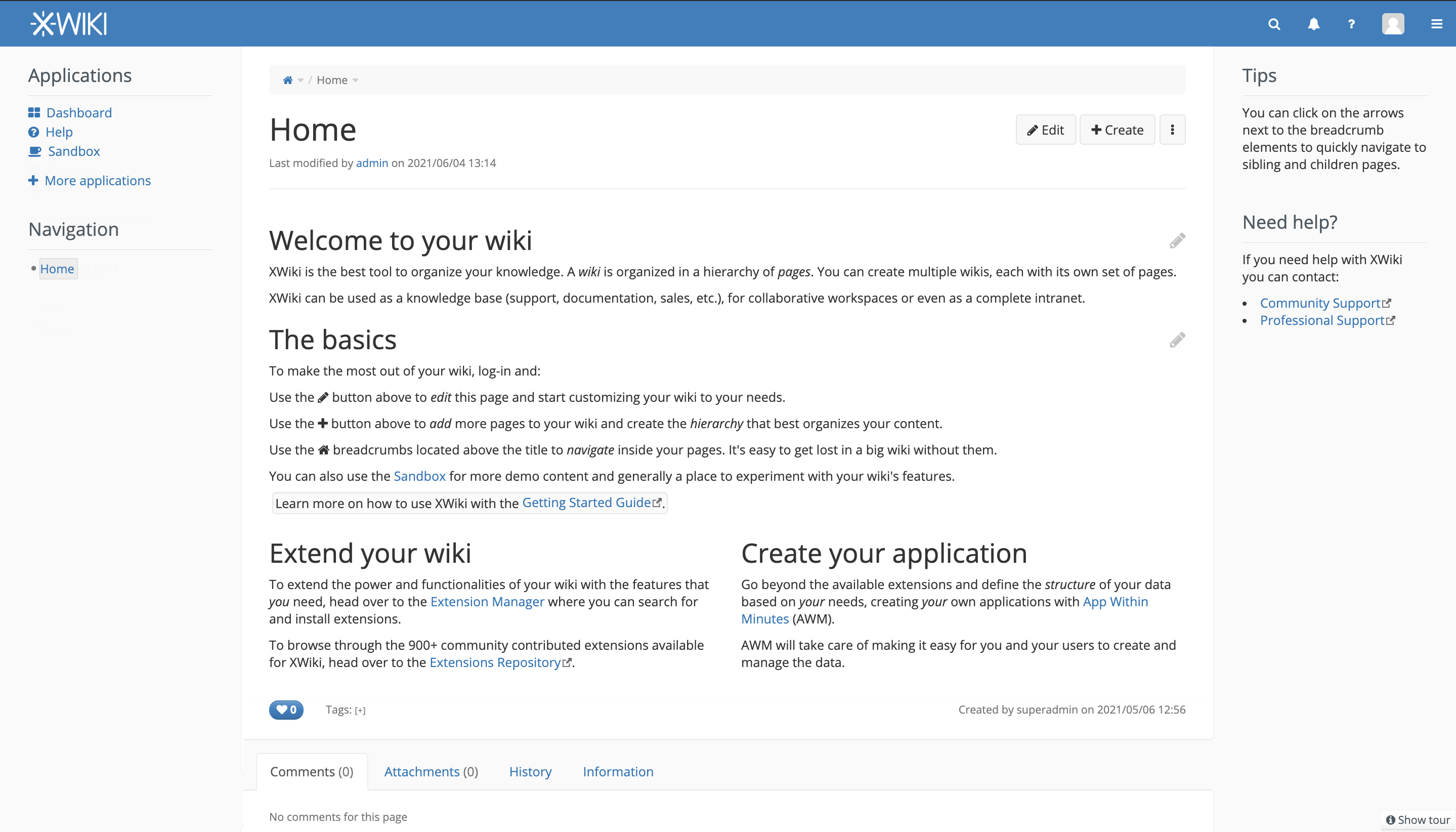Click the Dashboard grid icon
This screenshot has width=1456, height=832.
34,112
